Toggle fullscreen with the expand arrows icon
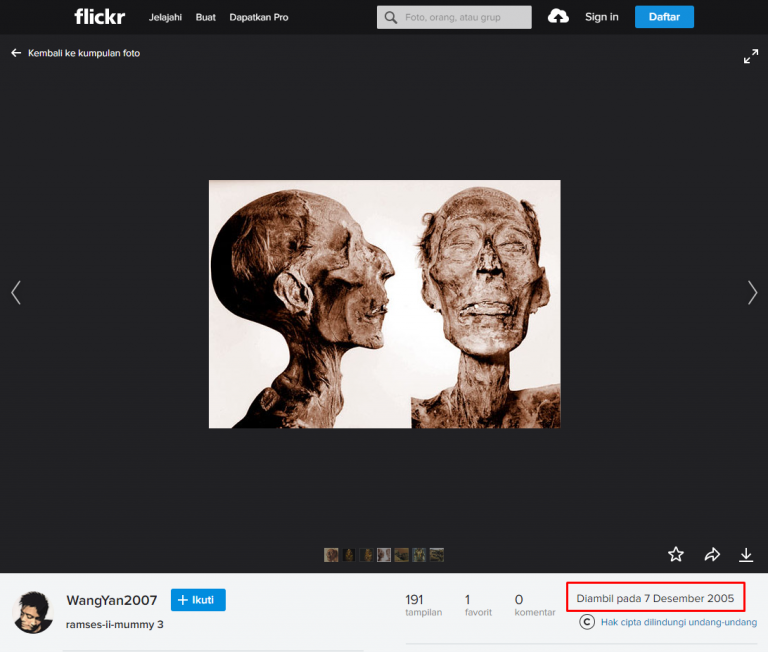The height and width of the screenshot is (652, 768). pos(751,56)
